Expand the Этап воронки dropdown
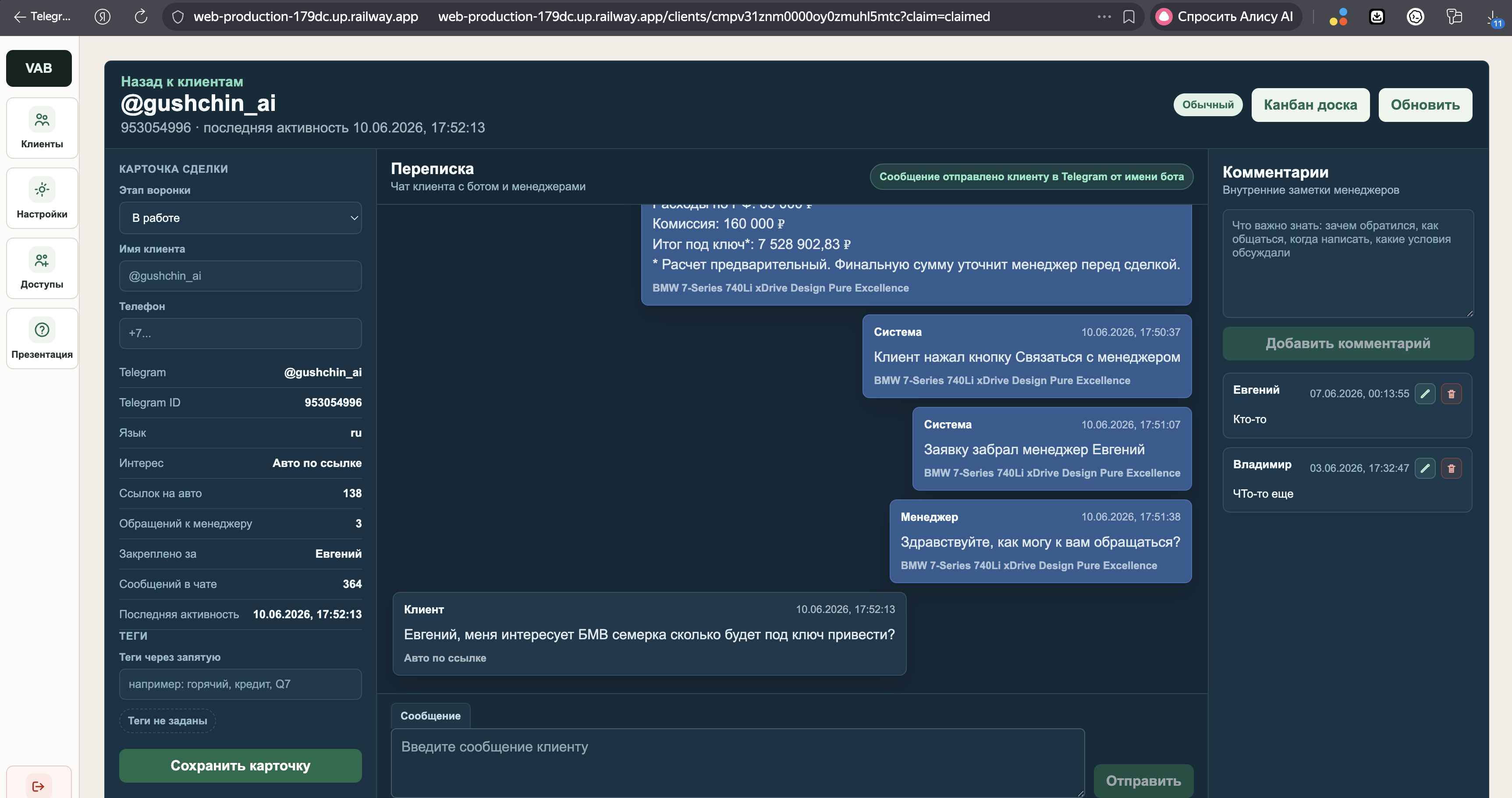 [240, 218]
